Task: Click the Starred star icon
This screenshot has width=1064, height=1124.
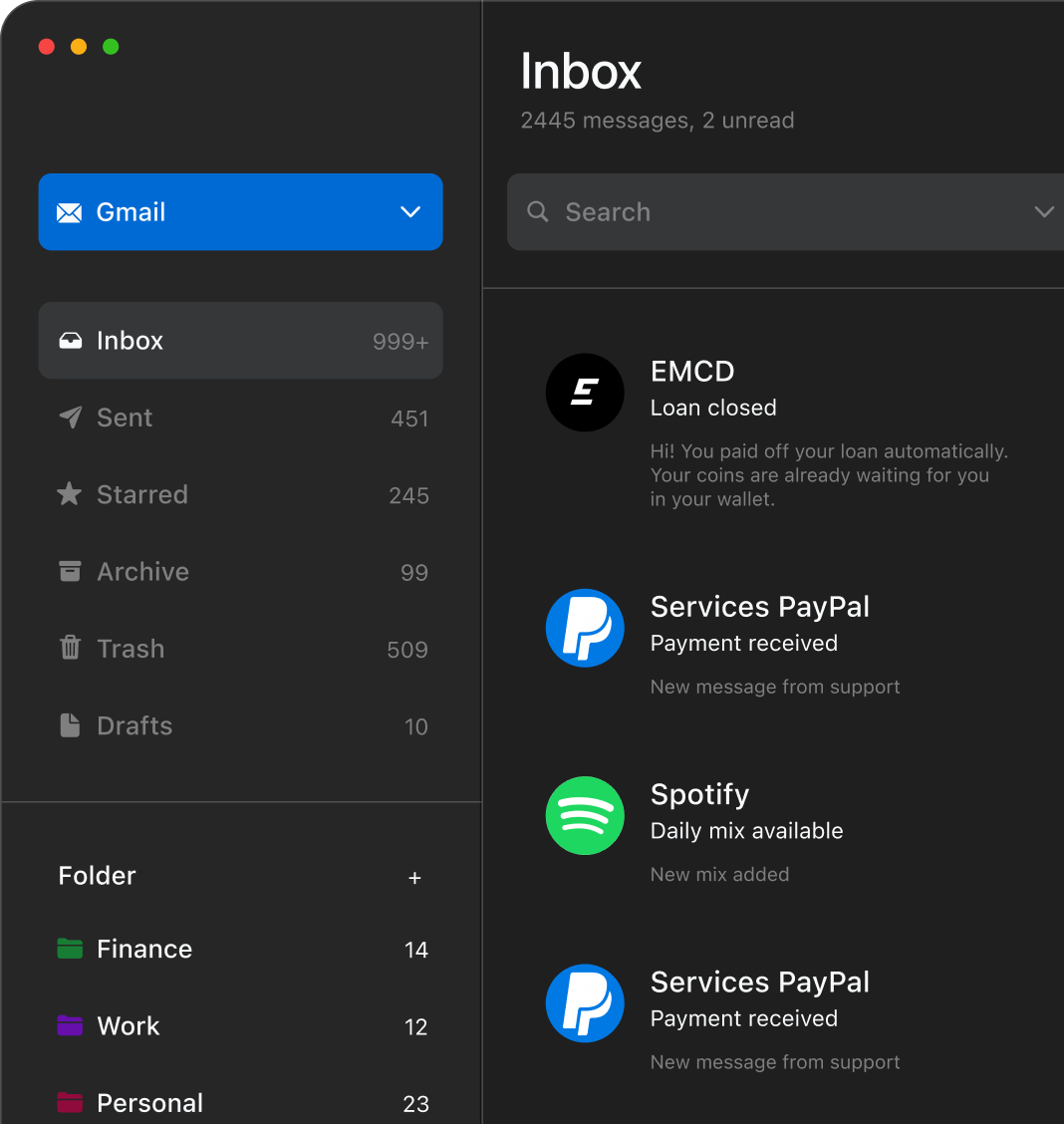Action: coord(70,494)
